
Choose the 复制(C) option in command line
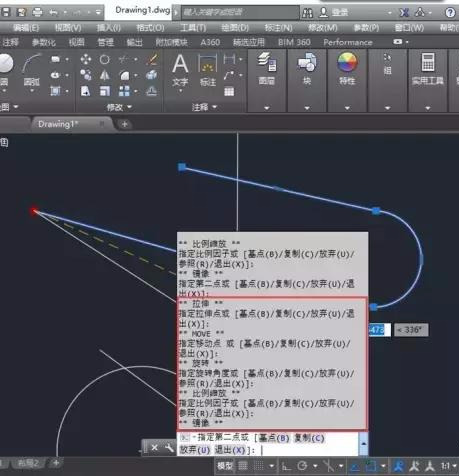[x=309, y=438]
